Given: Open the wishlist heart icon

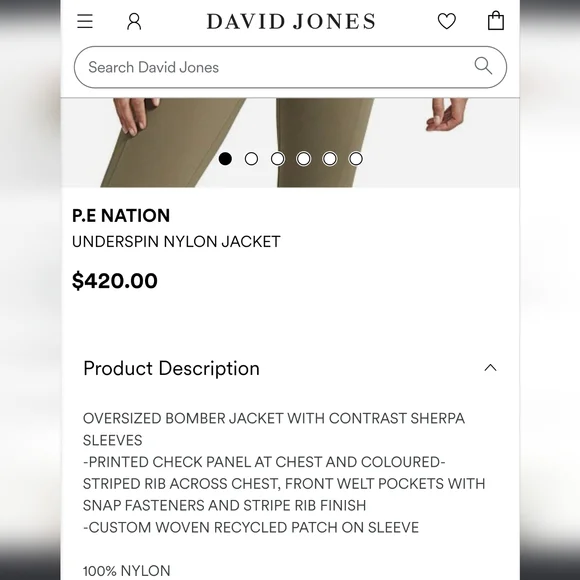Looking at the screenshot, I should click(447, 21).
